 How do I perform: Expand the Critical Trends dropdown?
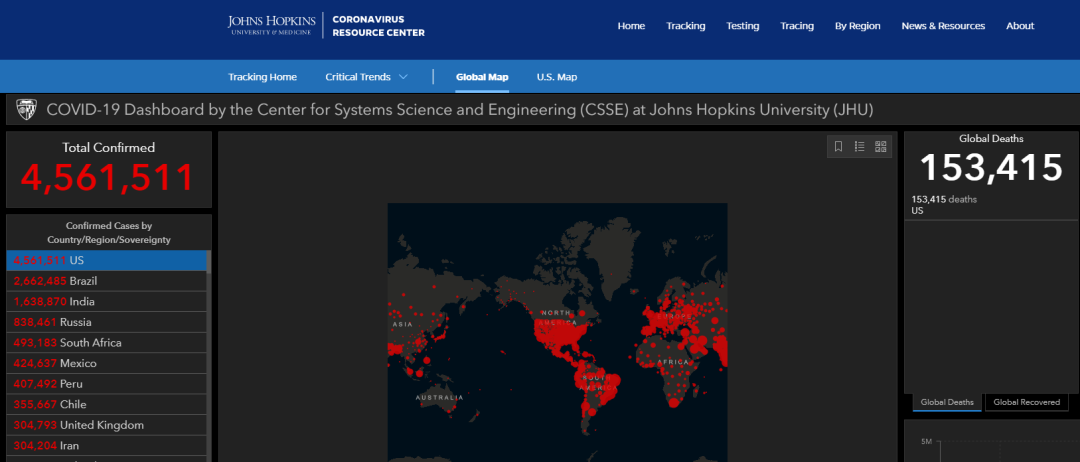coord(366,77)
